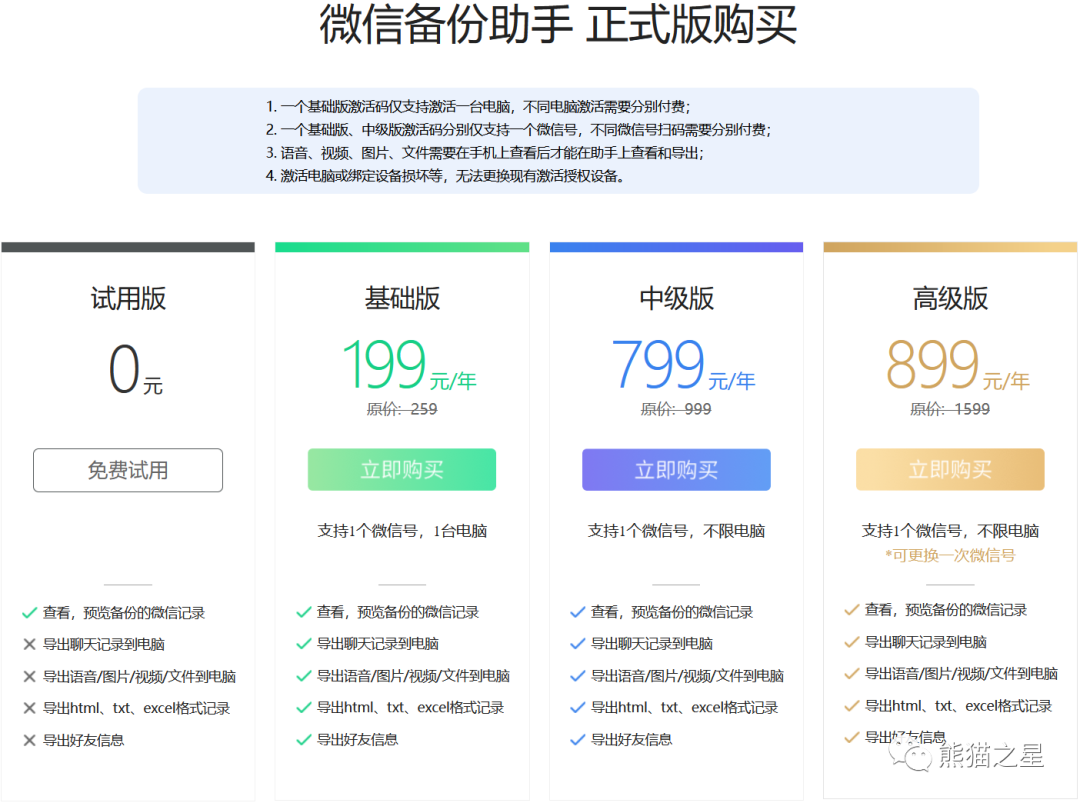Click the 0元 price in 试用版
The image size is (1080, 803).
pyautogui.click(x=136, y=370)
